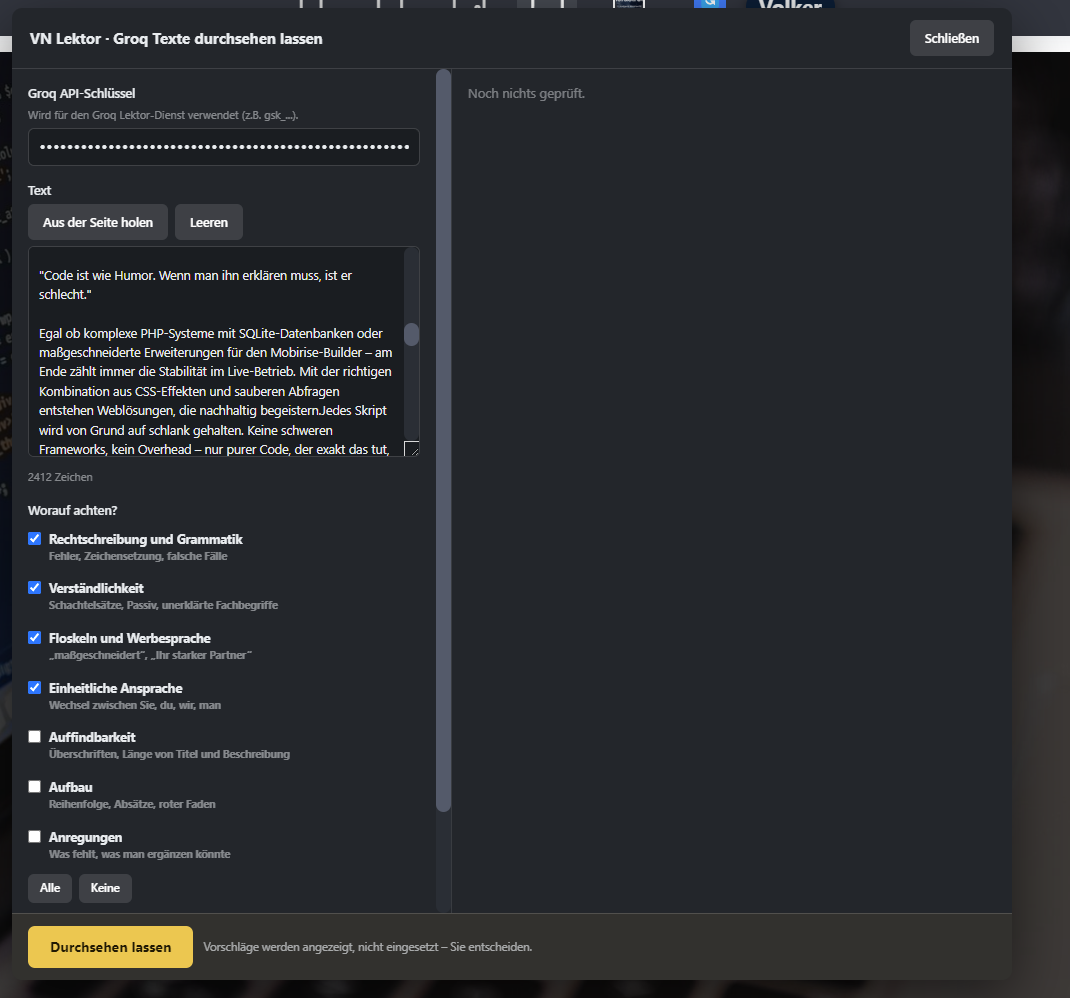The height and width of the screenshot is (998, 1070).
Task: Click the left panel vertical scrollbar
Action: [x=444, y=440]
